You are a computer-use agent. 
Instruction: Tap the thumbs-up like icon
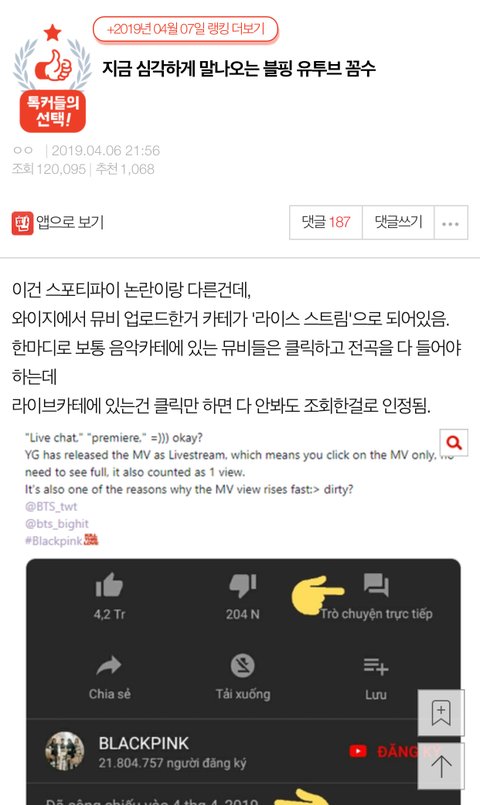[109, 585]
